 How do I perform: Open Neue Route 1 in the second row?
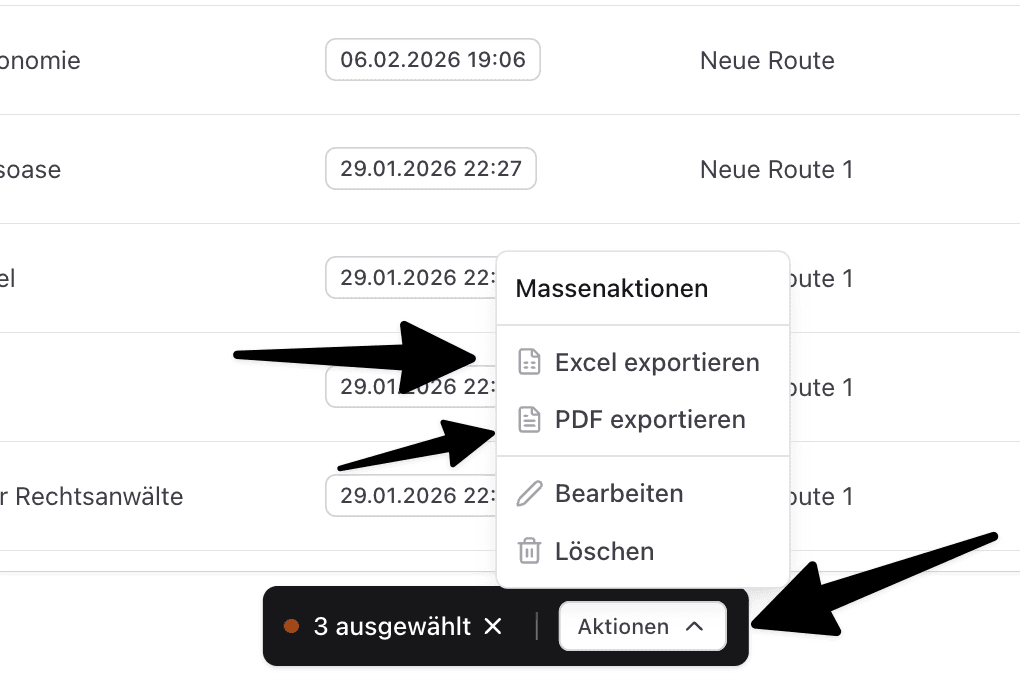point(776,169)
